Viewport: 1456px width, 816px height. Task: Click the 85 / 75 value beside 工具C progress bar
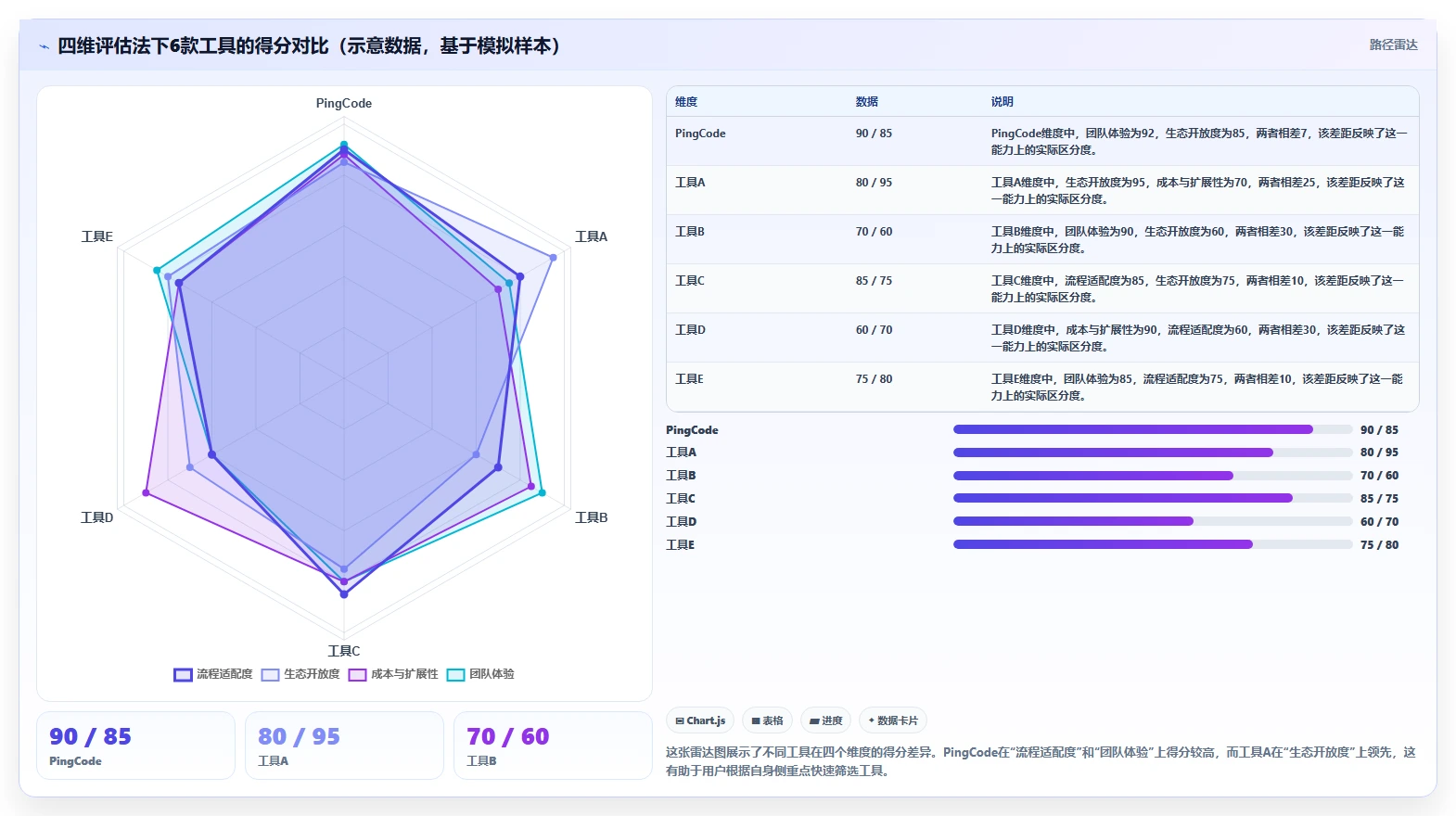1379,499
